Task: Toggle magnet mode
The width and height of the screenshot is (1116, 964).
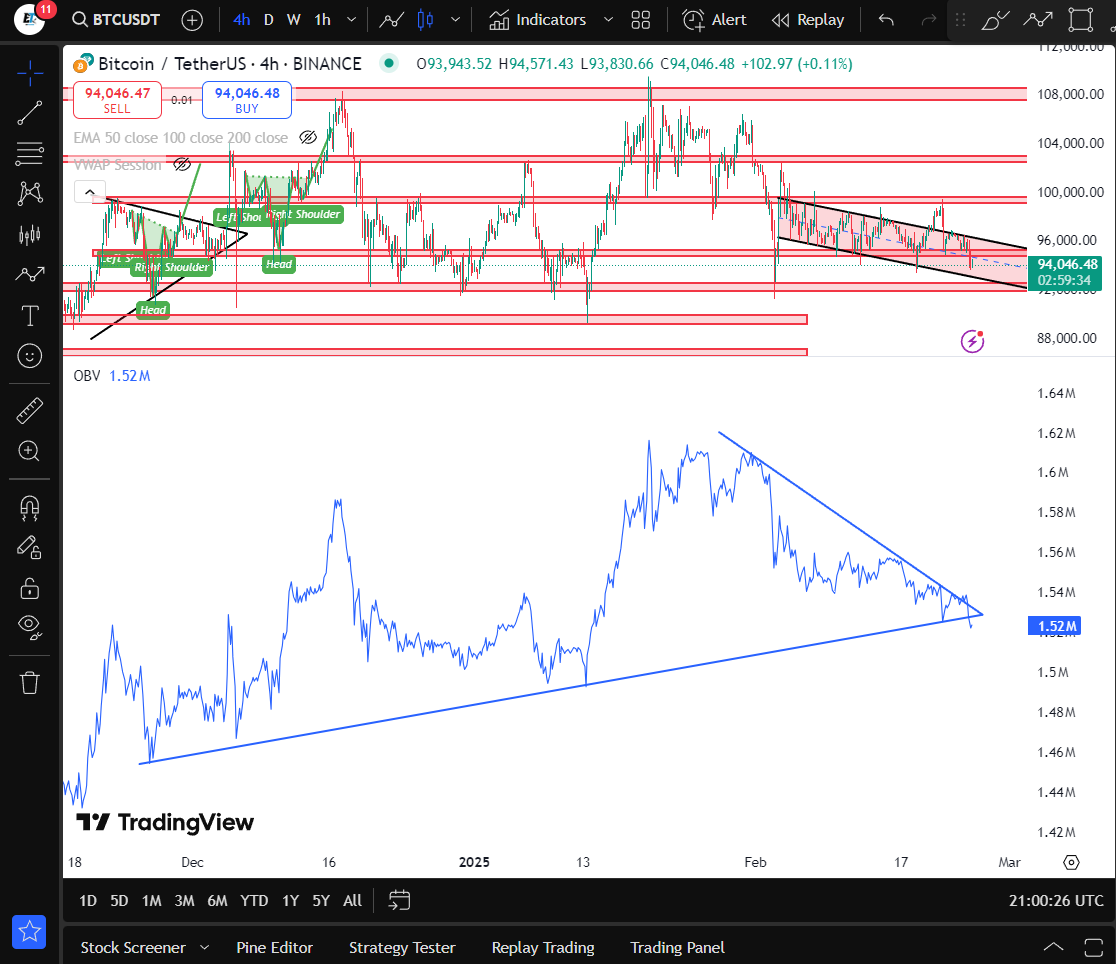Action: pyautogui.click(x=30, y=507)
